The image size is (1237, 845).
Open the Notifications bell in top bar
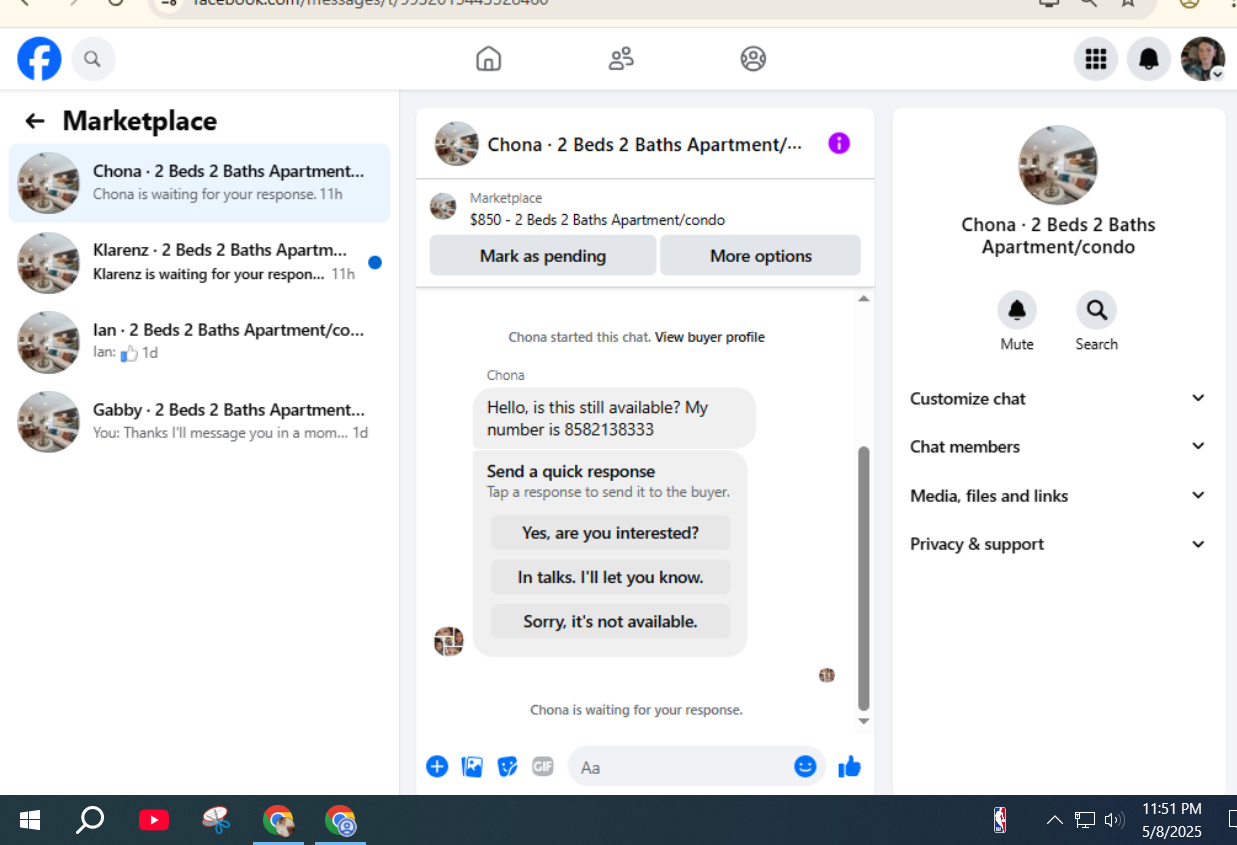coord(1149,59)
